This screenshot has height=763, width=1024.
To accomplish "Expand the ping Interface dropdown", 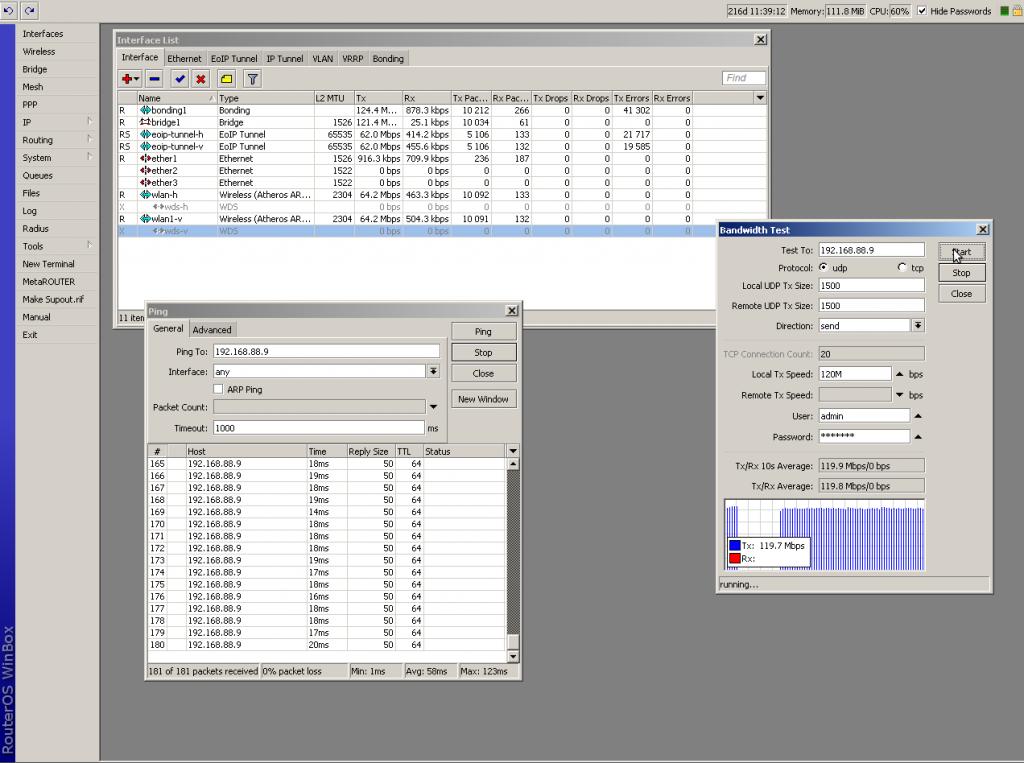I will [433, 371].
